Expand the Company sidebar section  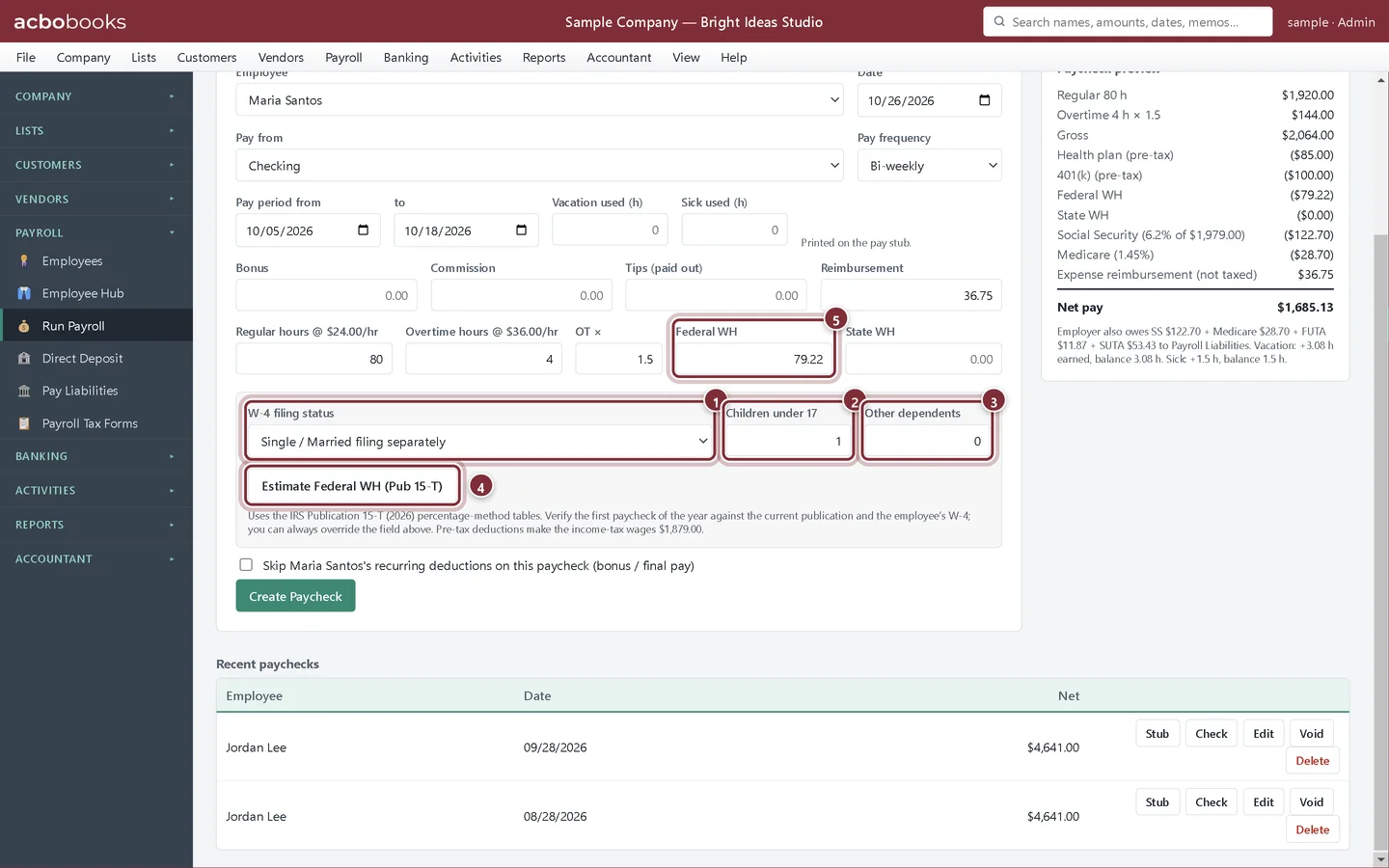click(96, 96)
